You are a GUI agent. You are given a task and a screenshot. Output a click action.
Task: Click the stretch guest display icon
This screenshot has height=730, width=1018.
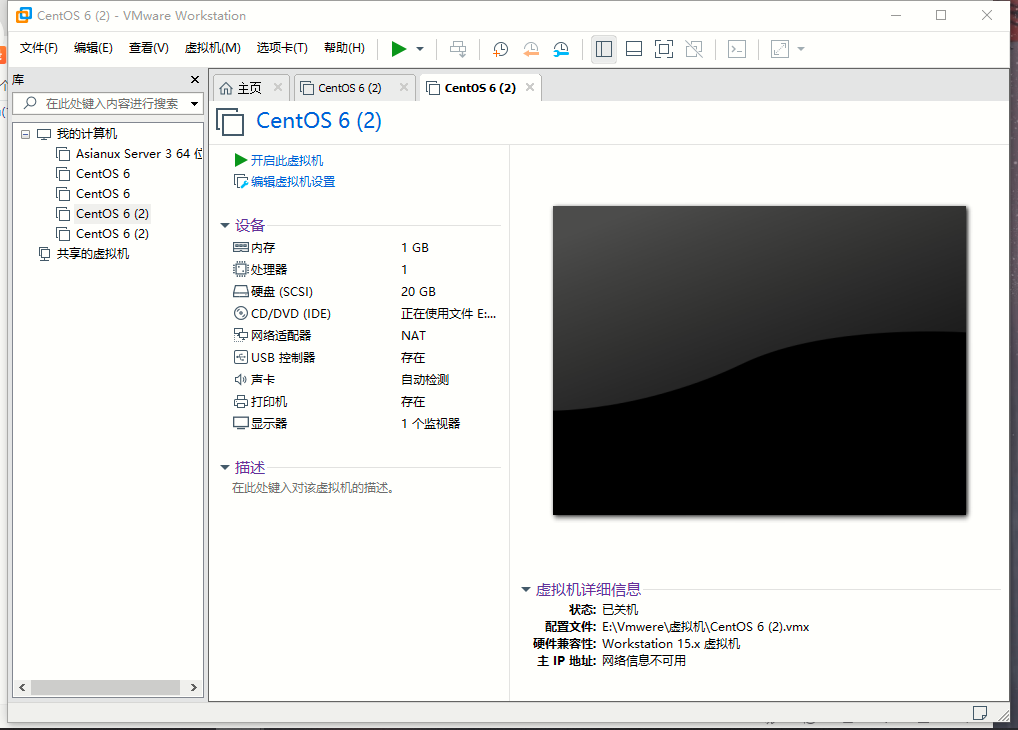click(780, 49)
